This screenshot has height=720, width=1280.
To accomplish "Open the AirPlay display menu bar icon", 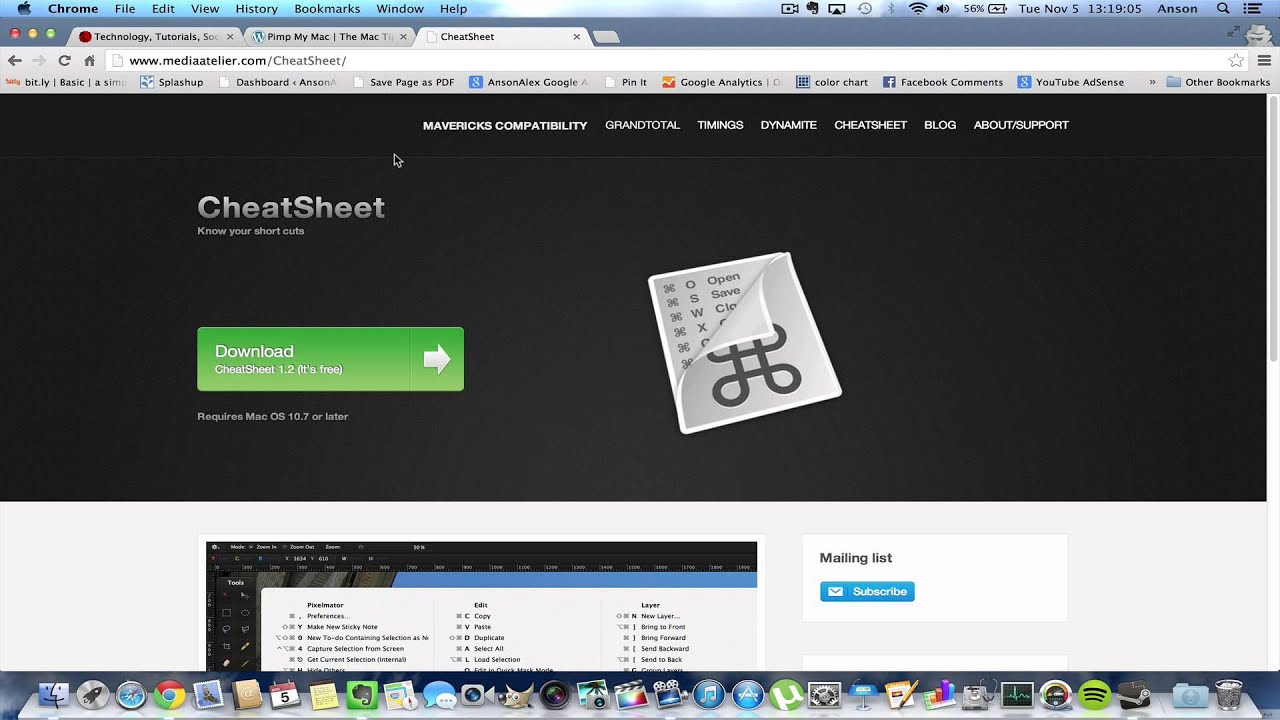I will click(838, 9).
